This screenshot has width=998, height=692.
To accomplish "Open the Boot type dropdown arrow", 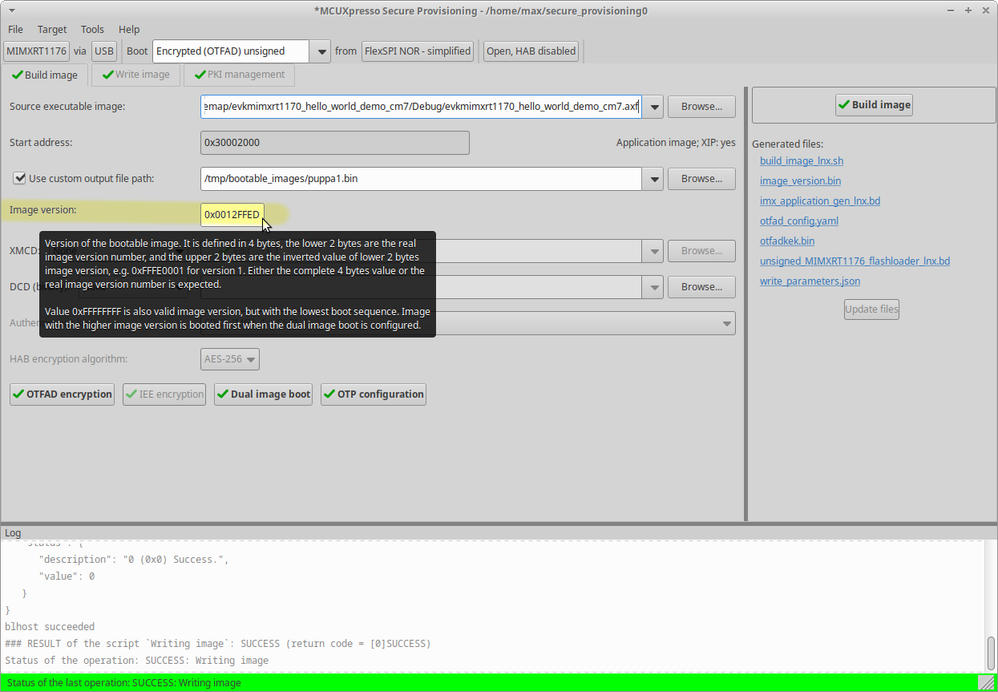I will click(x=320, y=52).
